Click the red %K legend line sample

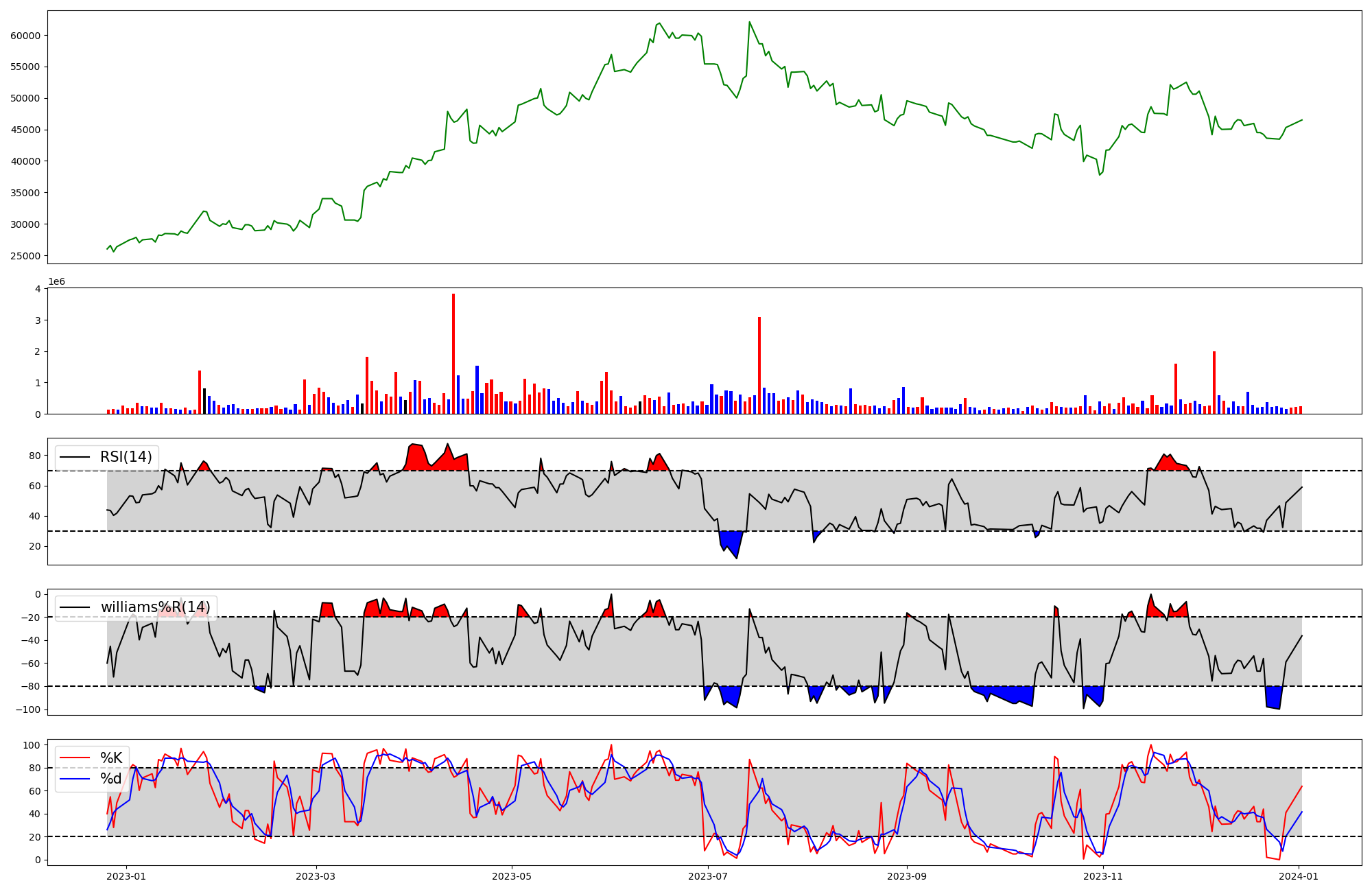tap(75, 758)
